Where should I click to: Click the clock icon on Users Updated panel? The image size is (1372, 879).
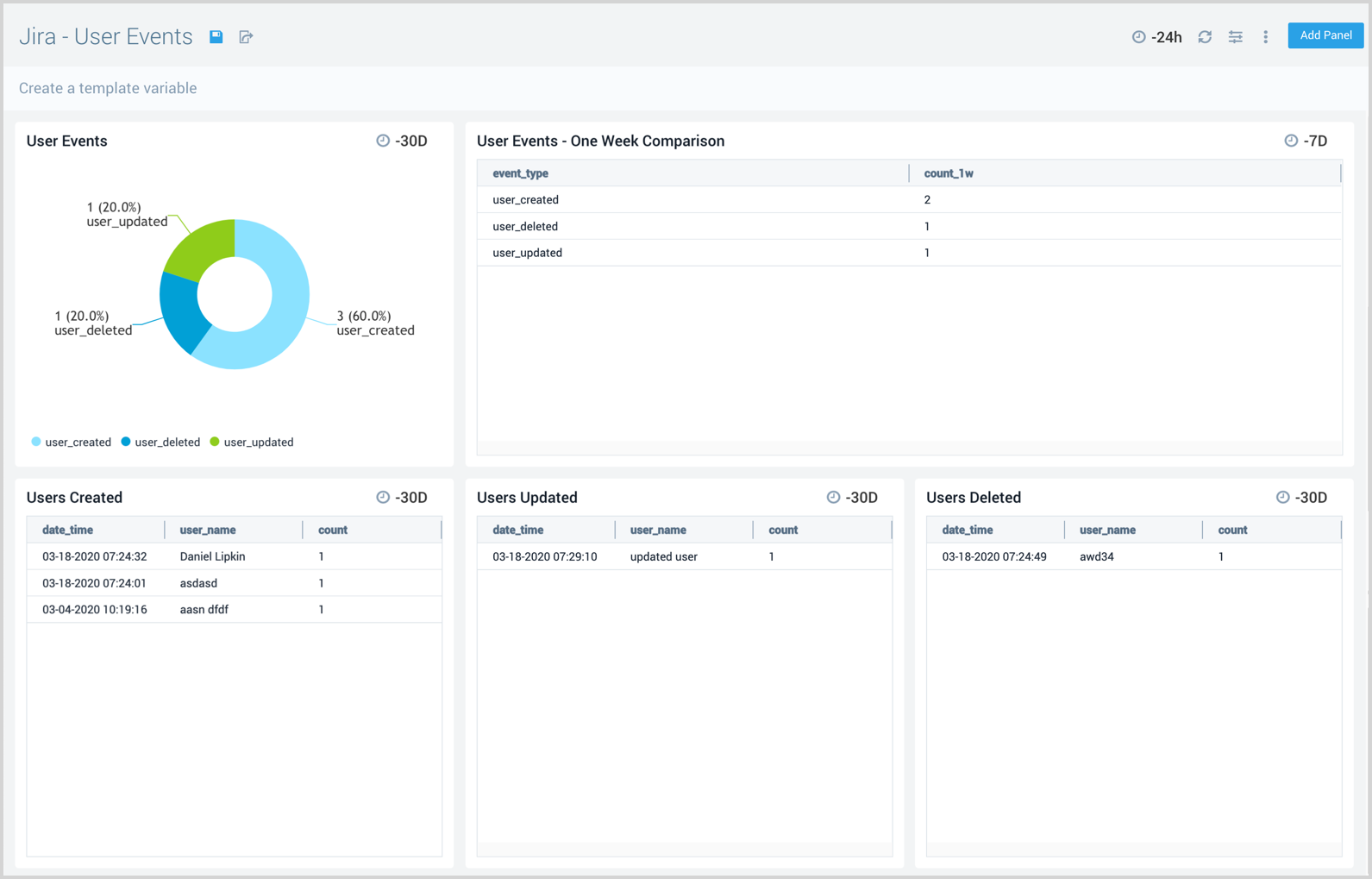click(833, 497)
